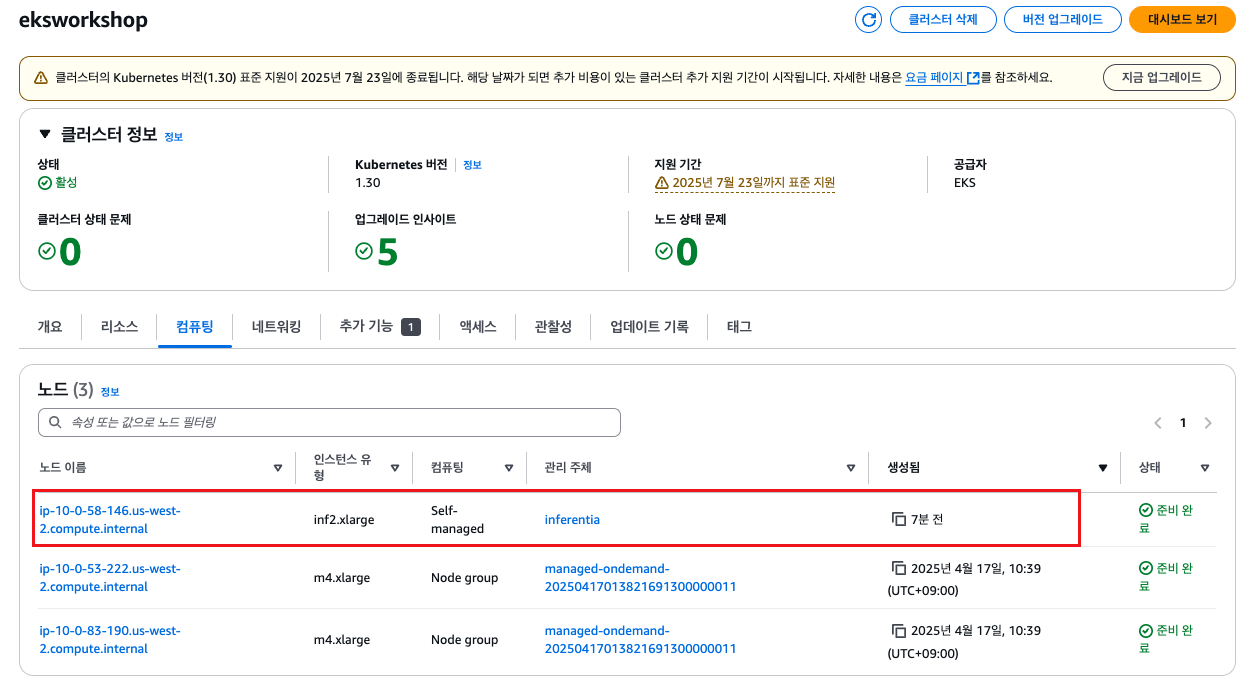The width and height of the screenshot is (1256, 677).
Task: Sort by 관리 주체 column arrow
Action: click(x=851, y=468)
